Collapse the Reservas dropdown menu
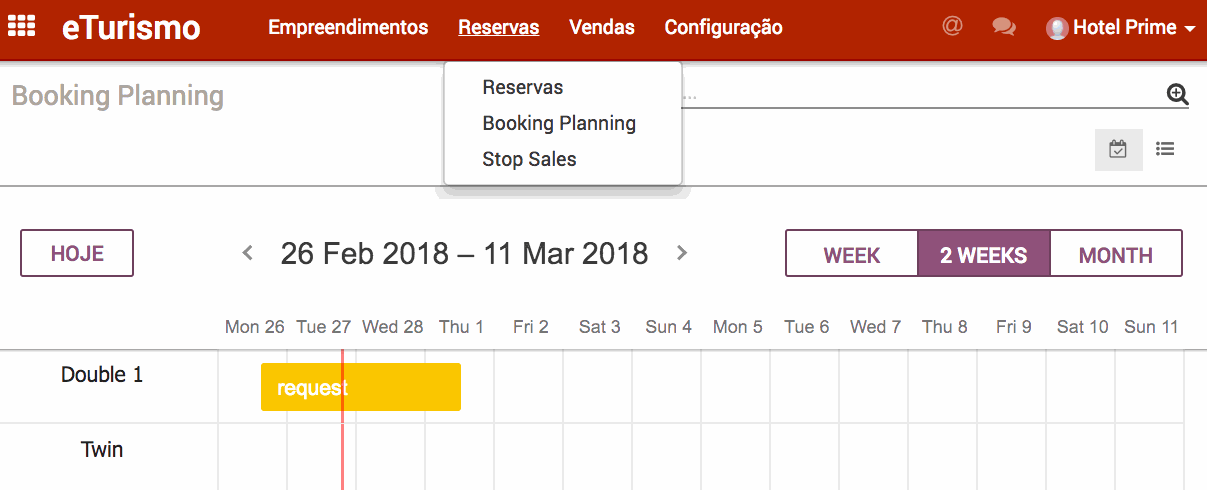Viewport: 1207px width, 490px height. click(498, 28)
